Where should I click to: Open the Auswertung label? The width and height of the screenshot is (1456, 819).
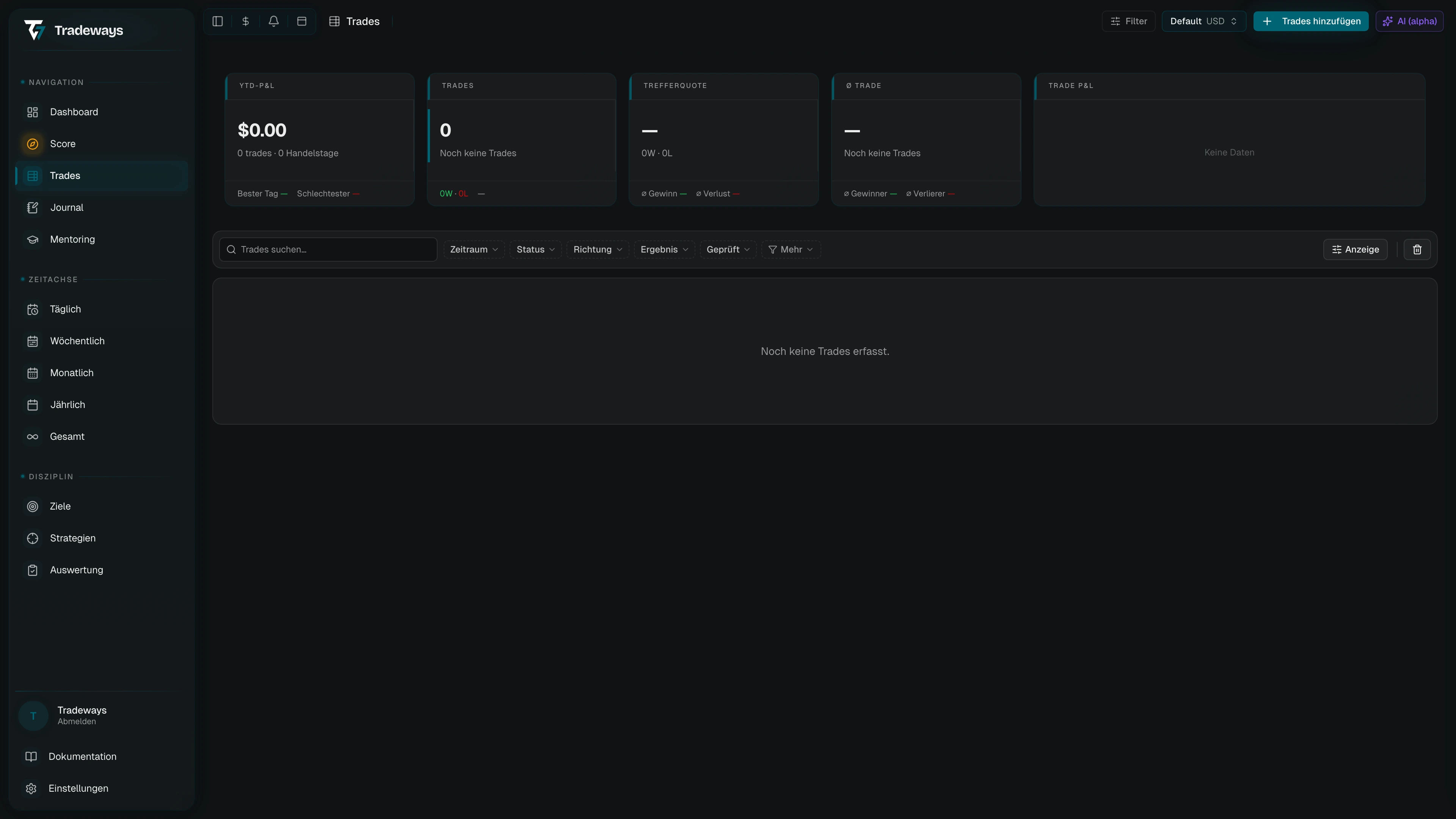coord(77,570)
